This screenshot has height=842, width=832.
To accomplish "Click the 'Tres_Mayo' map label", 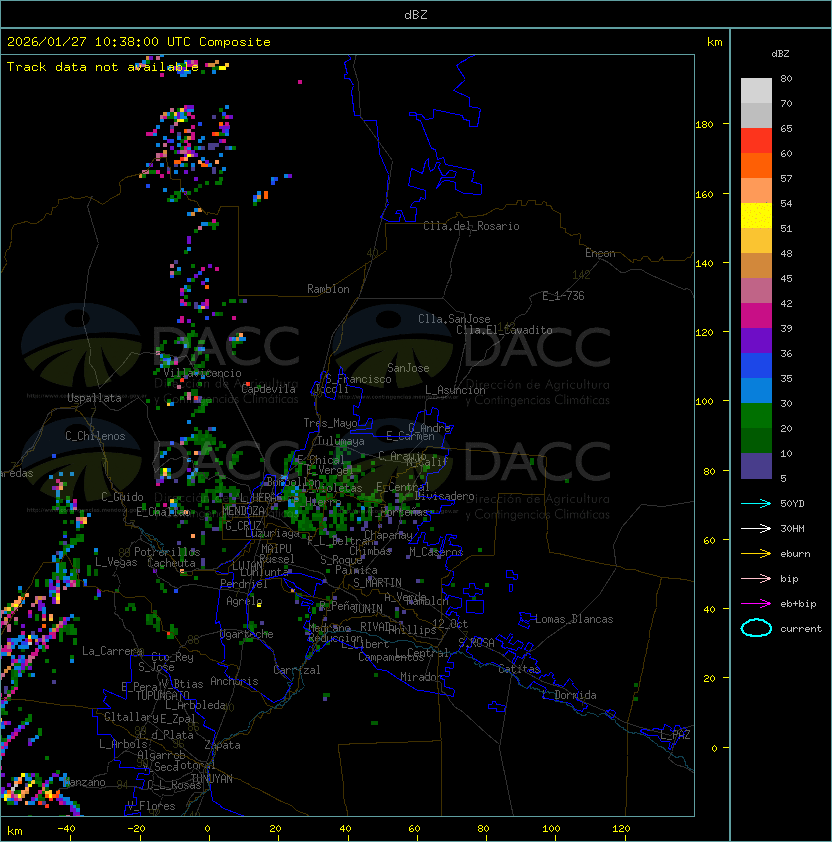I will click(330, 423).
